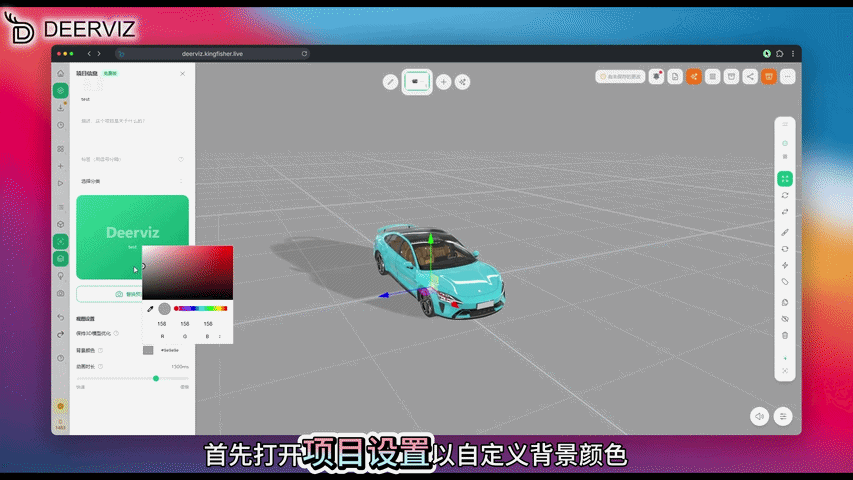Click the orange archive box button top toolbar
The width and height of the screenshot is (853, 480).
[x=769, y=77]
